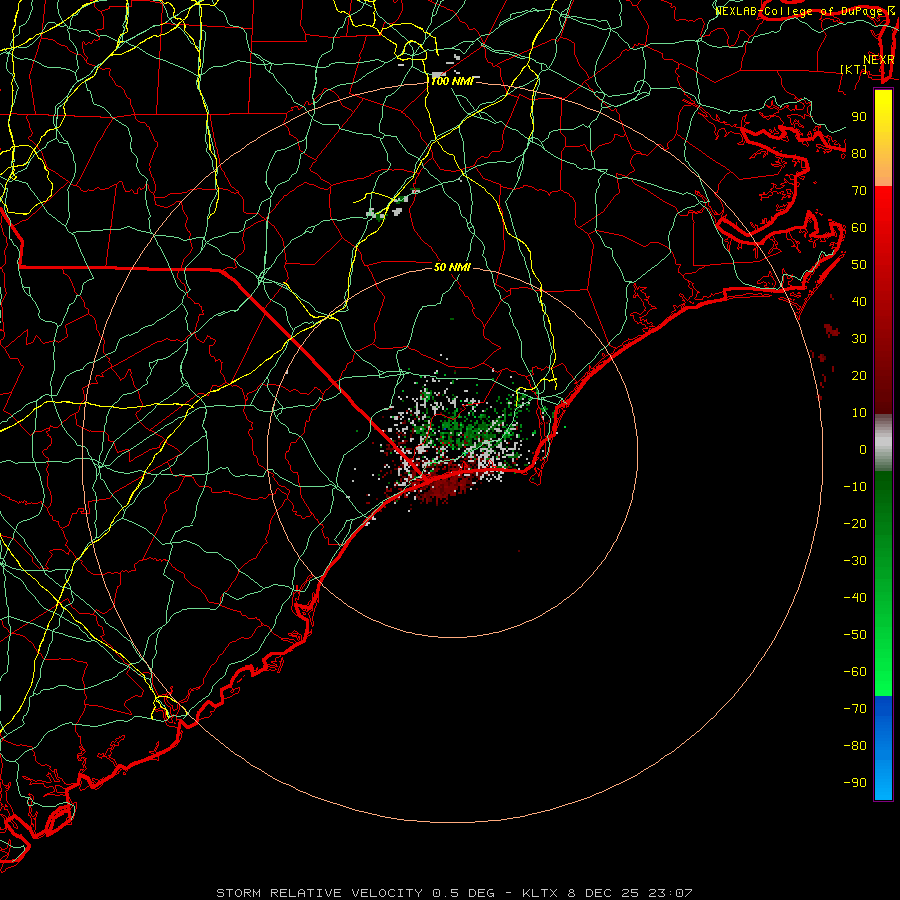The width and height of the screenshot is (900, 900).
Task: Click the legend value 90
Action: pos(859,117)
